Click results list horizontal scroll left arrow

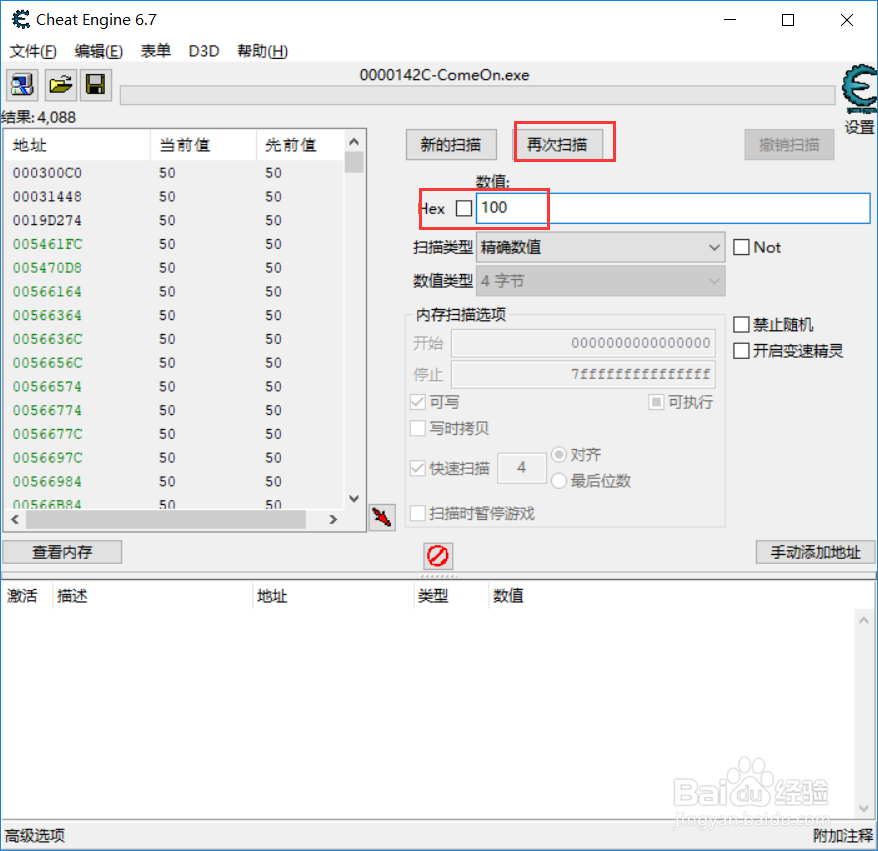[15, 520]
